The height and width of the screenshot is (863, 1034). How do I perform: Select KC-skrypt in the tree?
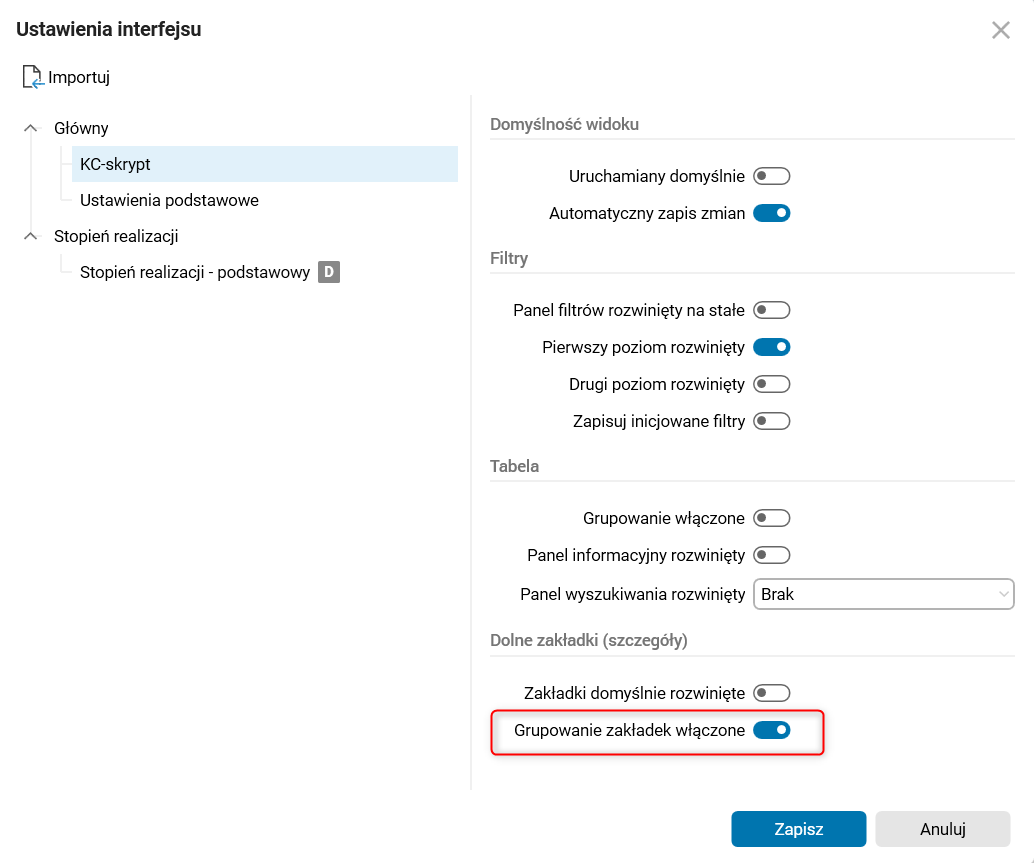tap(116, 164)
